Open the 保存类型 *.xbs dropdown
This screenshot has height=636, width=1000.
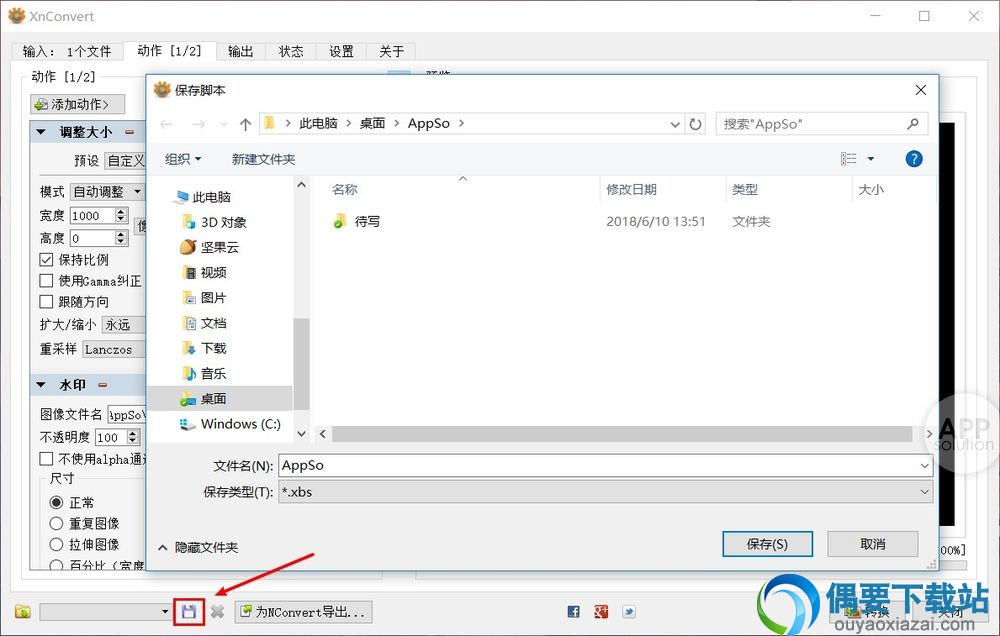coord(605,492)
